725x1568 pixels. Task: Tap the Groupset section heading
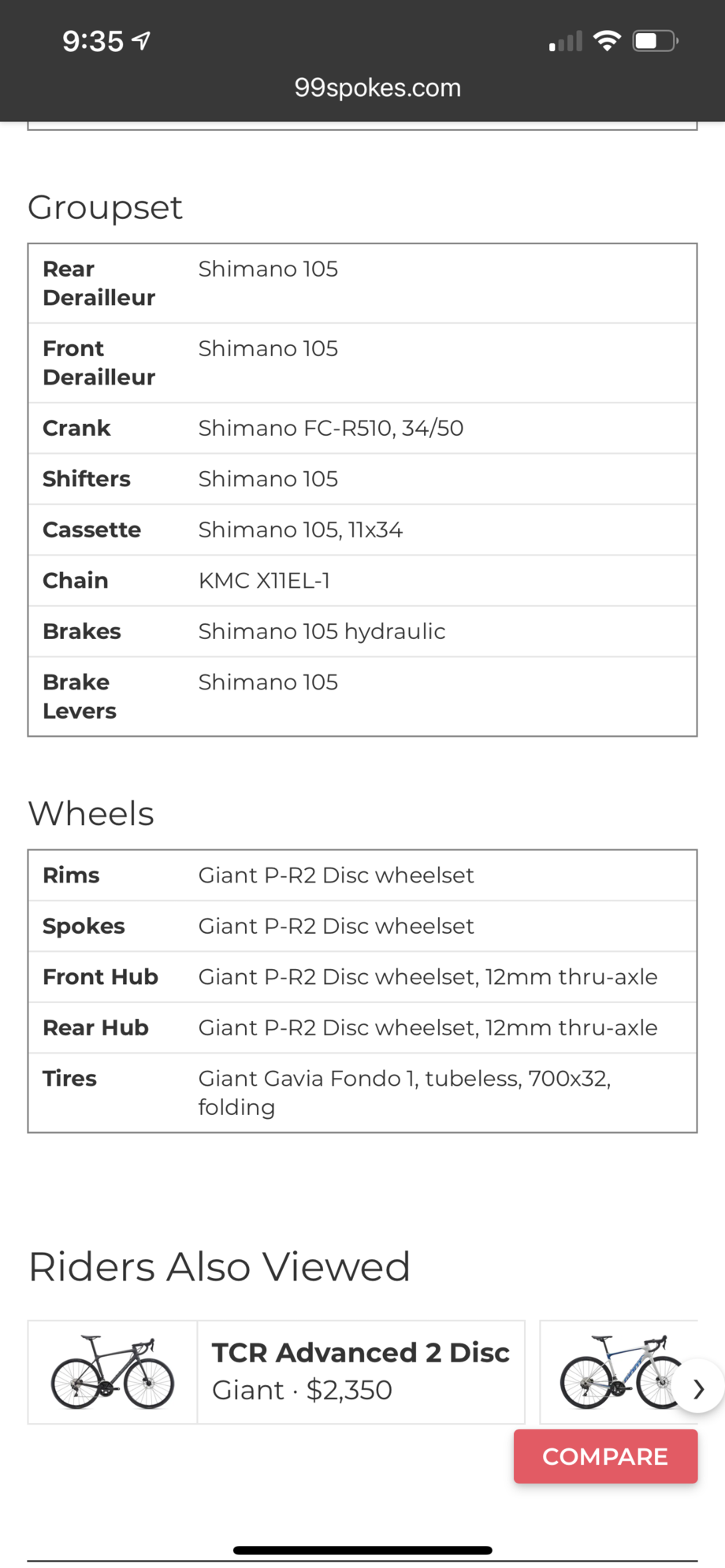(105, 208)
